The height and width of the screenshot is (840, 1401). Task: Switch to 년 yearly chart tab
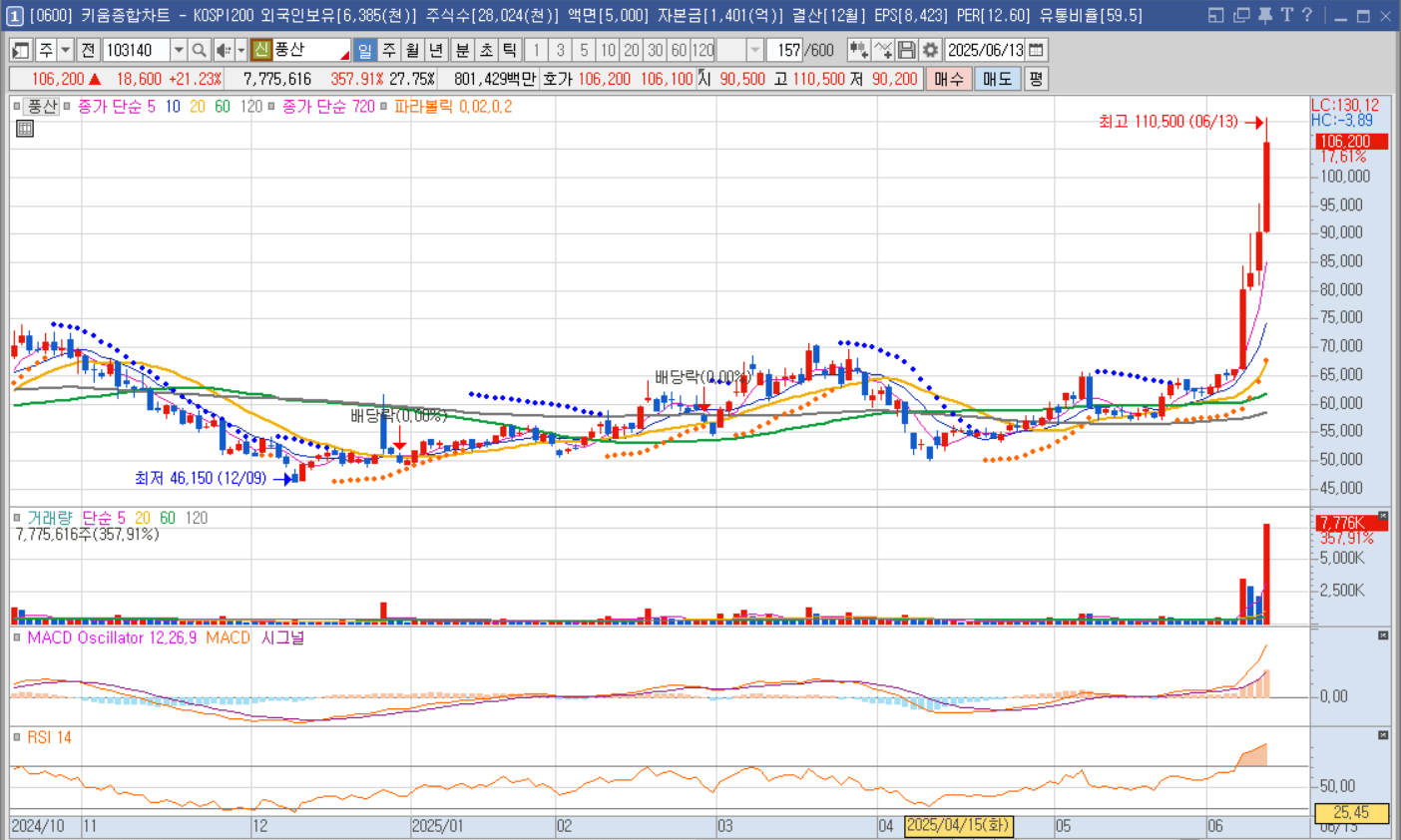tap(436, 50)
